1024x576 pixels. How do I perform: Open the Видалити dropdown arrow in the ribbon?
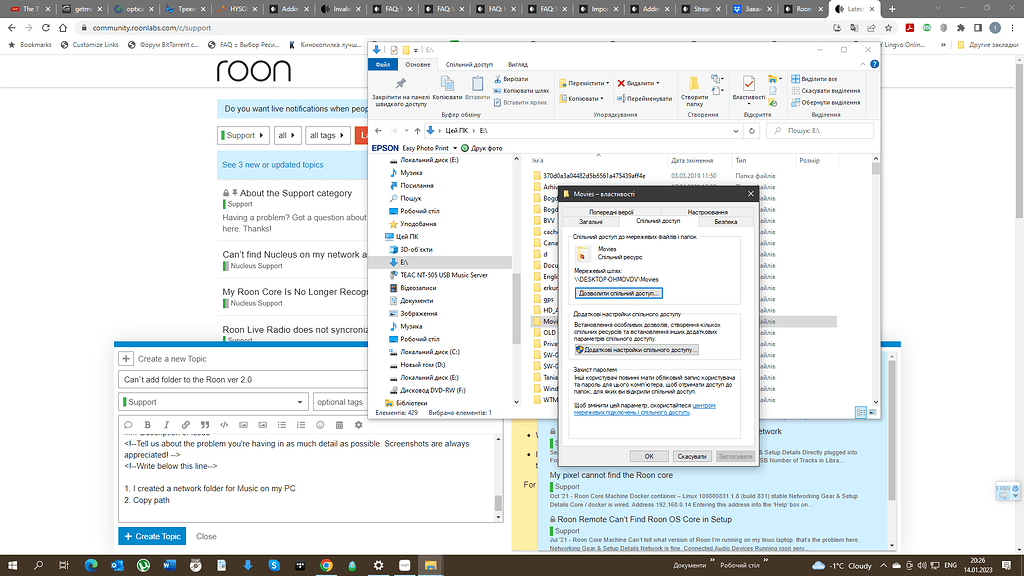[x=658, y=84]
